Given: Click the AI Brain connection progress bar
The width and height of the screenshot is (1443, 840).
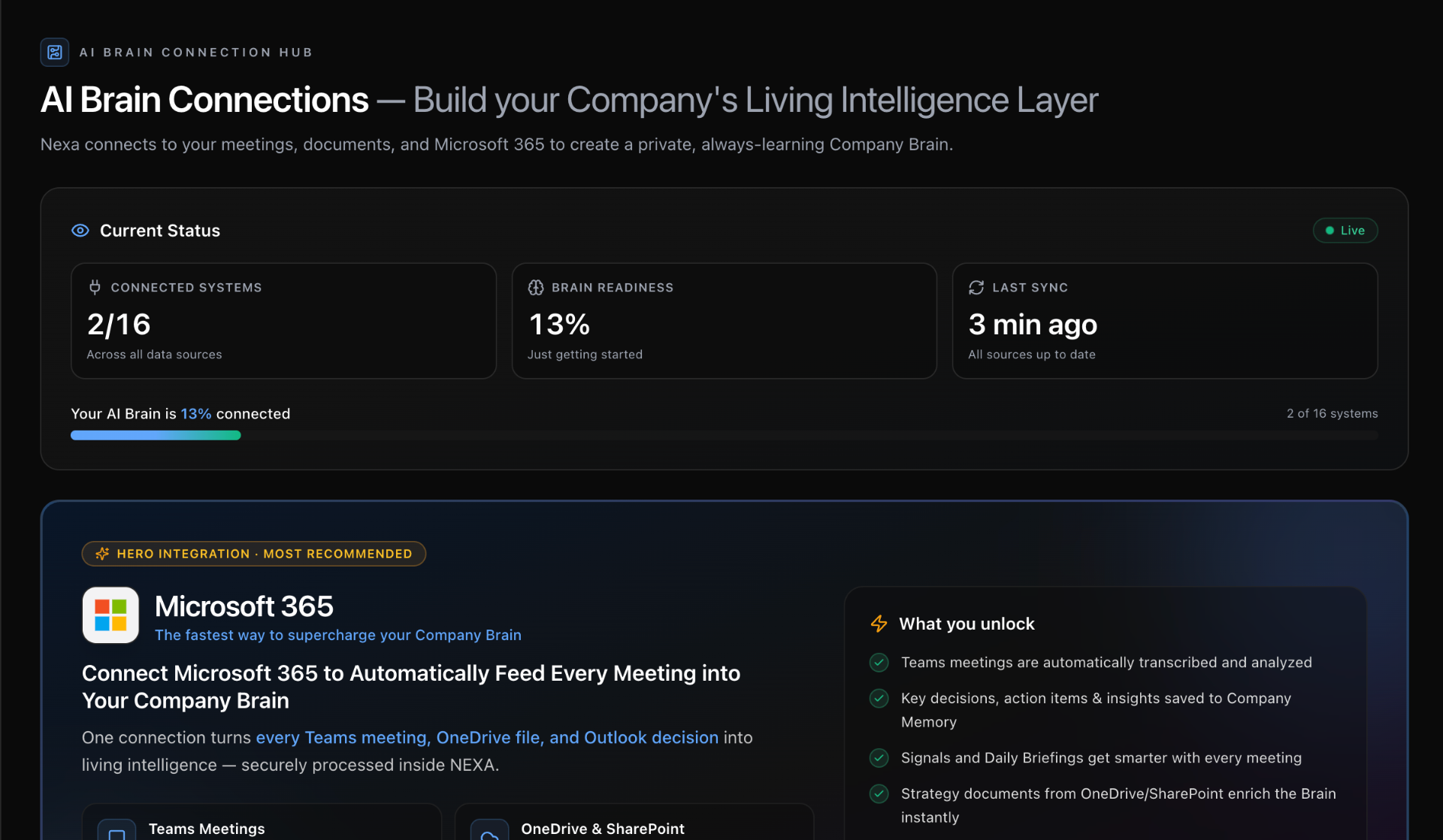Looking at the screenshot, I should (x=724, y=435).
